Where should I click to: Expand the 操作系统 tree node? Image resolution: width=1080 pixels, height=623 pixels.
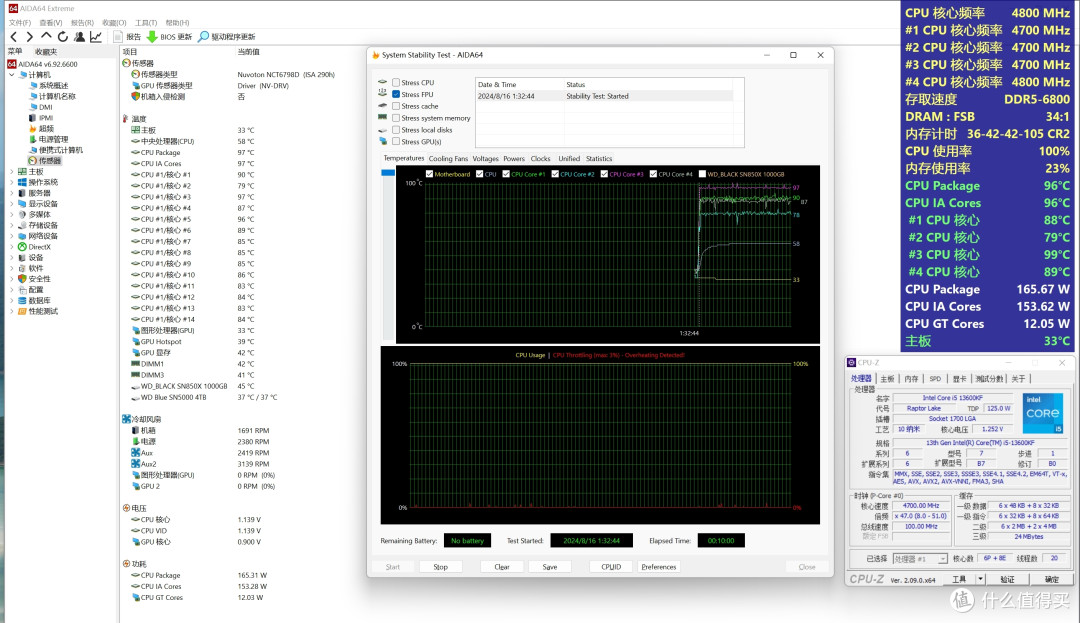pos(12,182)
